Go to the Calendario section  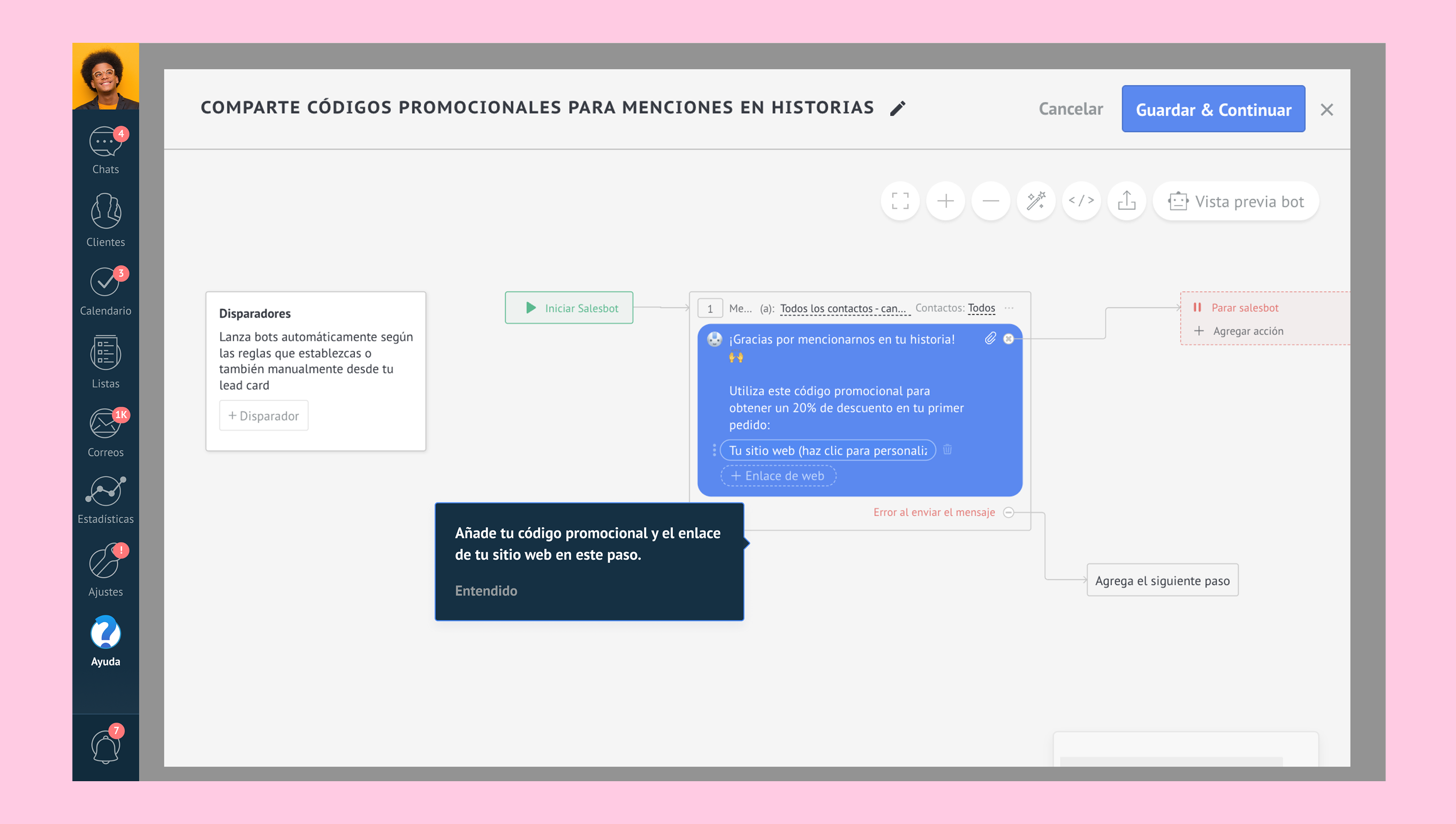click(105, 291)
